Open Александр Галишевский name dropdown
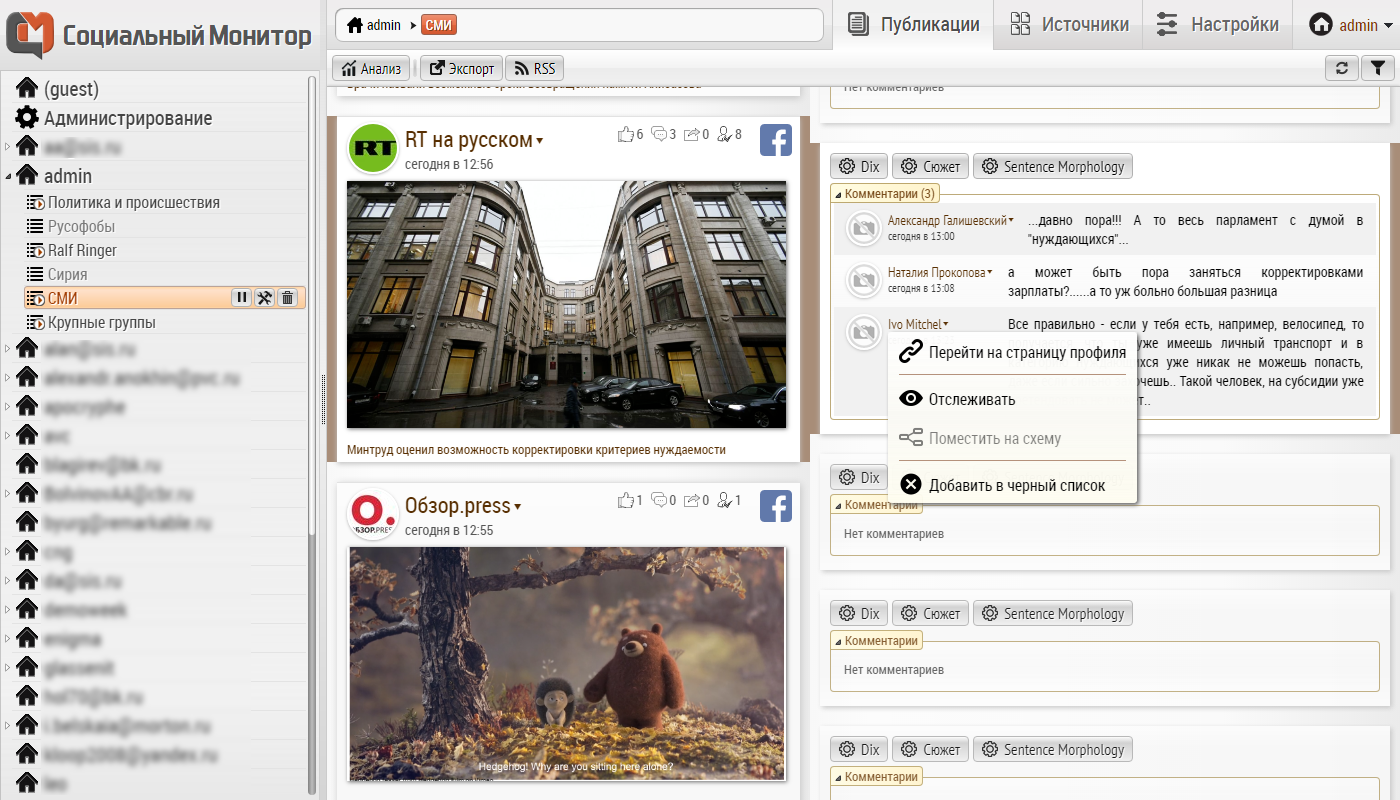This screenshot has height=800, width=1400. click(x=1011, y=220)
